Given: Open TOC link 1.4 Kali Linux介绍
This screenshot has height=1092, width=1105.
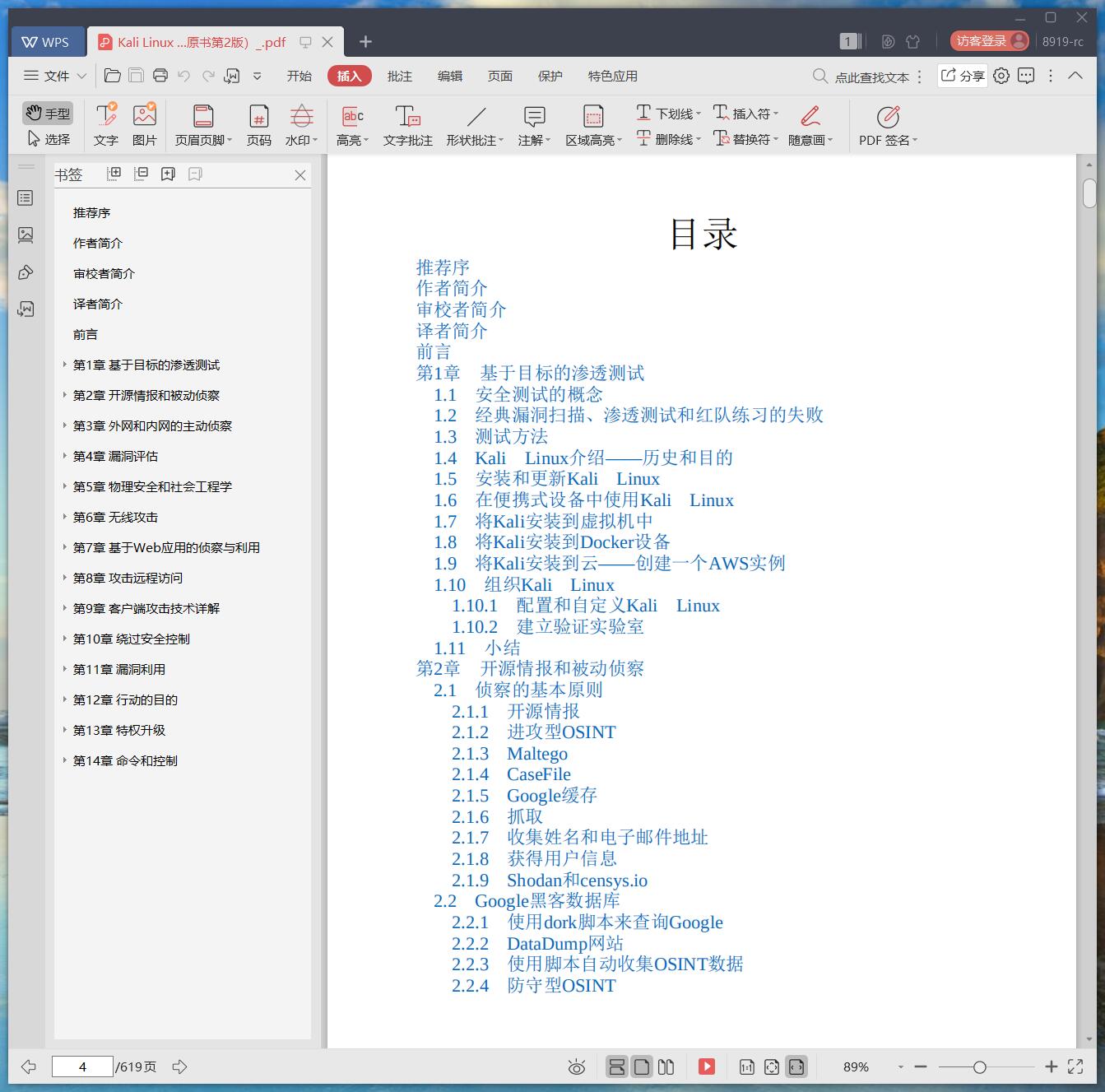Looking at the screenshot, I should tap(583, 458).
